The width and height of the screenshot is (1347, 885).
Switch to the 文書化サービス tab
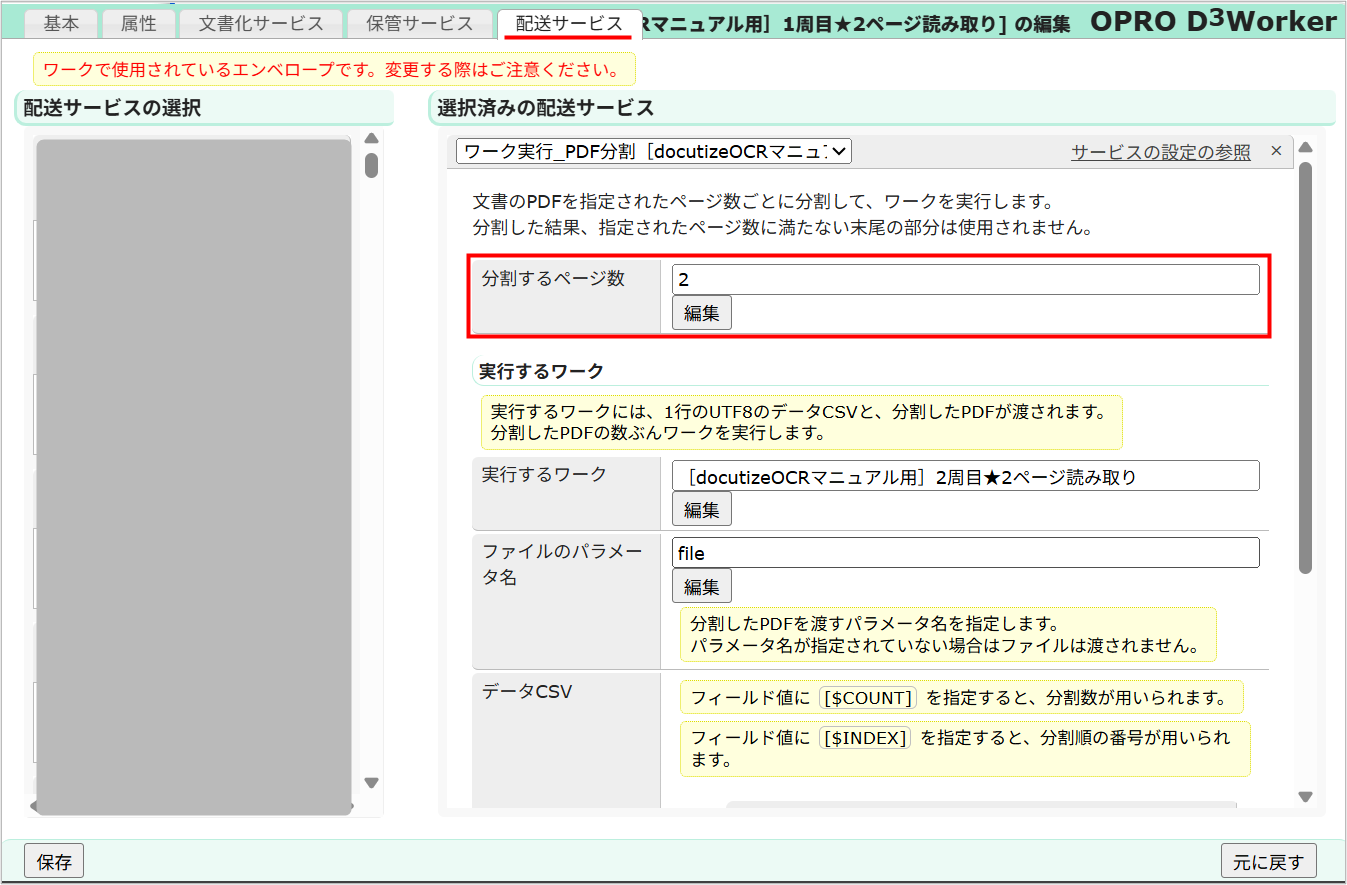[260, 23]
